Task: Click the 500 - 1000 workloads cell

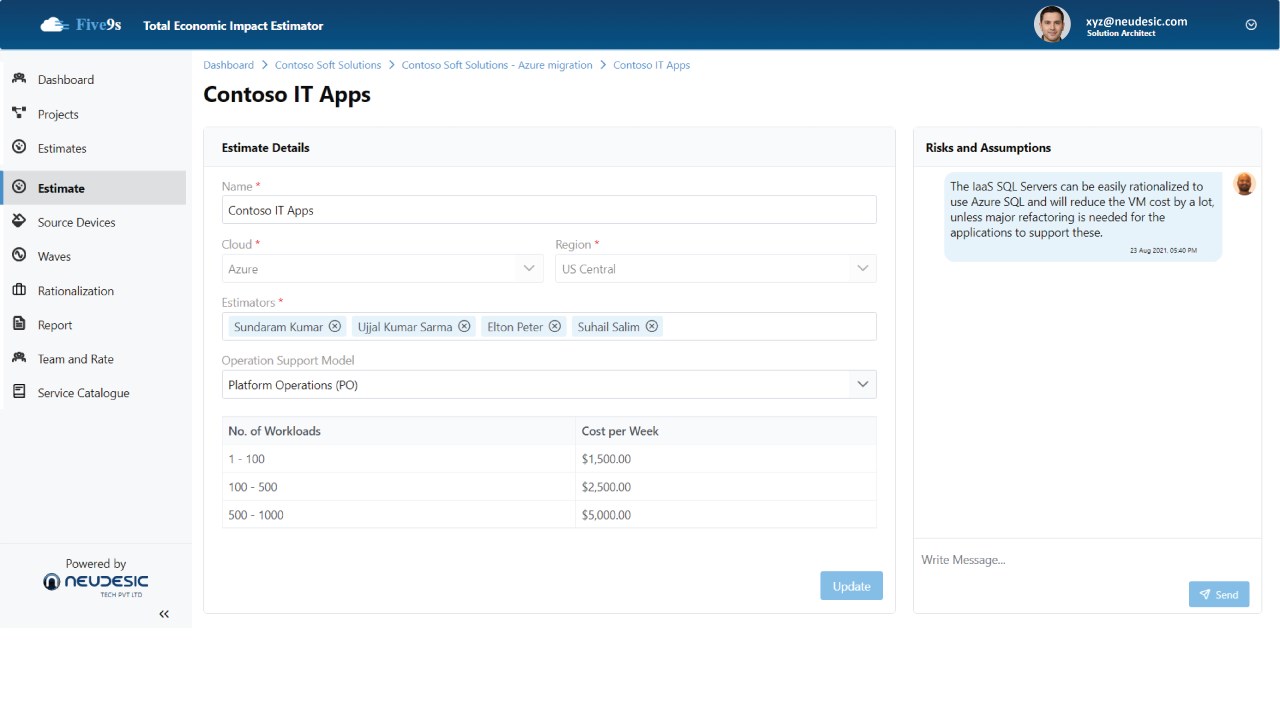Action: [x=399, y=515]
